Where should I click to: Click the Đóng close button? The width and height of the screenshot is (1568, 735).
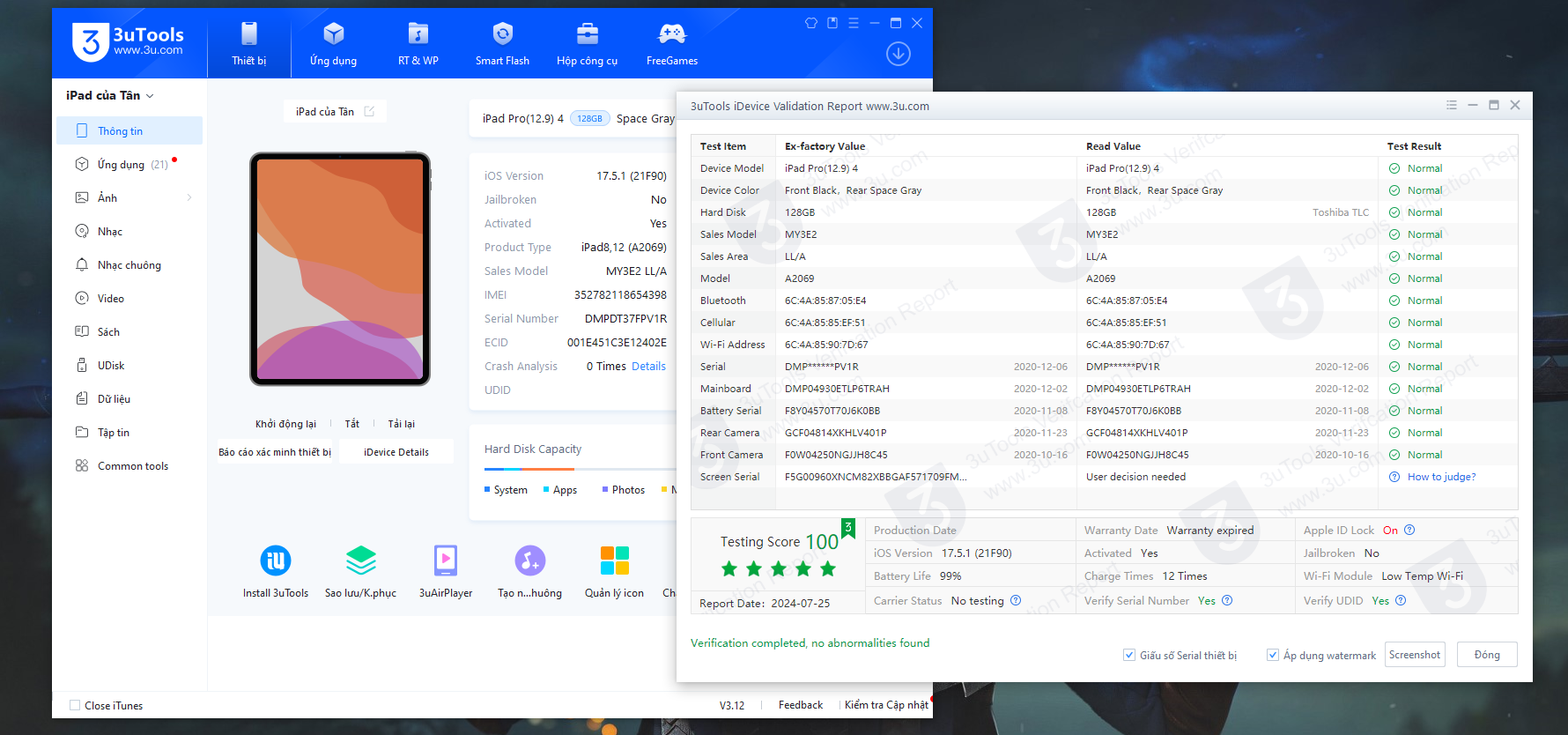1487,654
